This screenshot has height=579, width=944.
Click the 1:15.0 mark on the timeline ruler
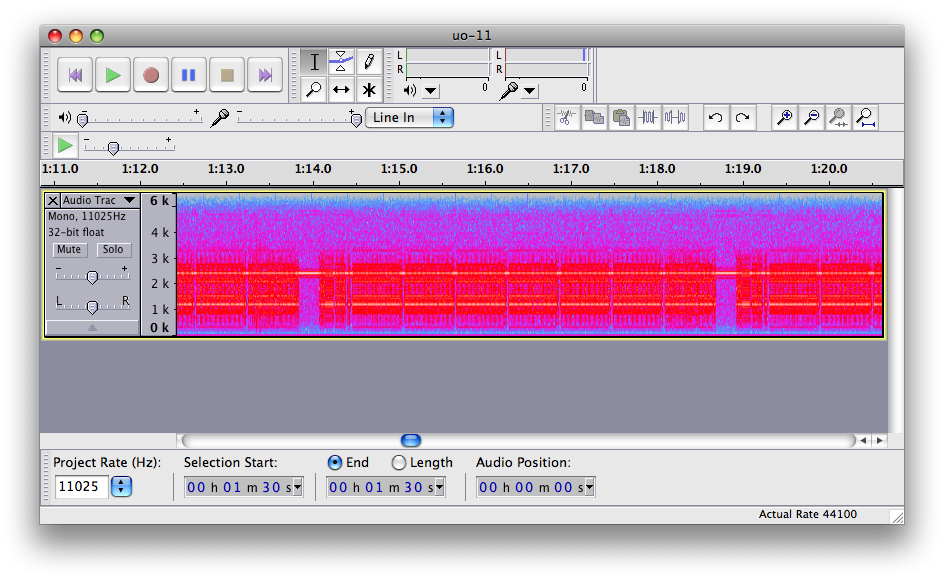click(x=399, y=169)
